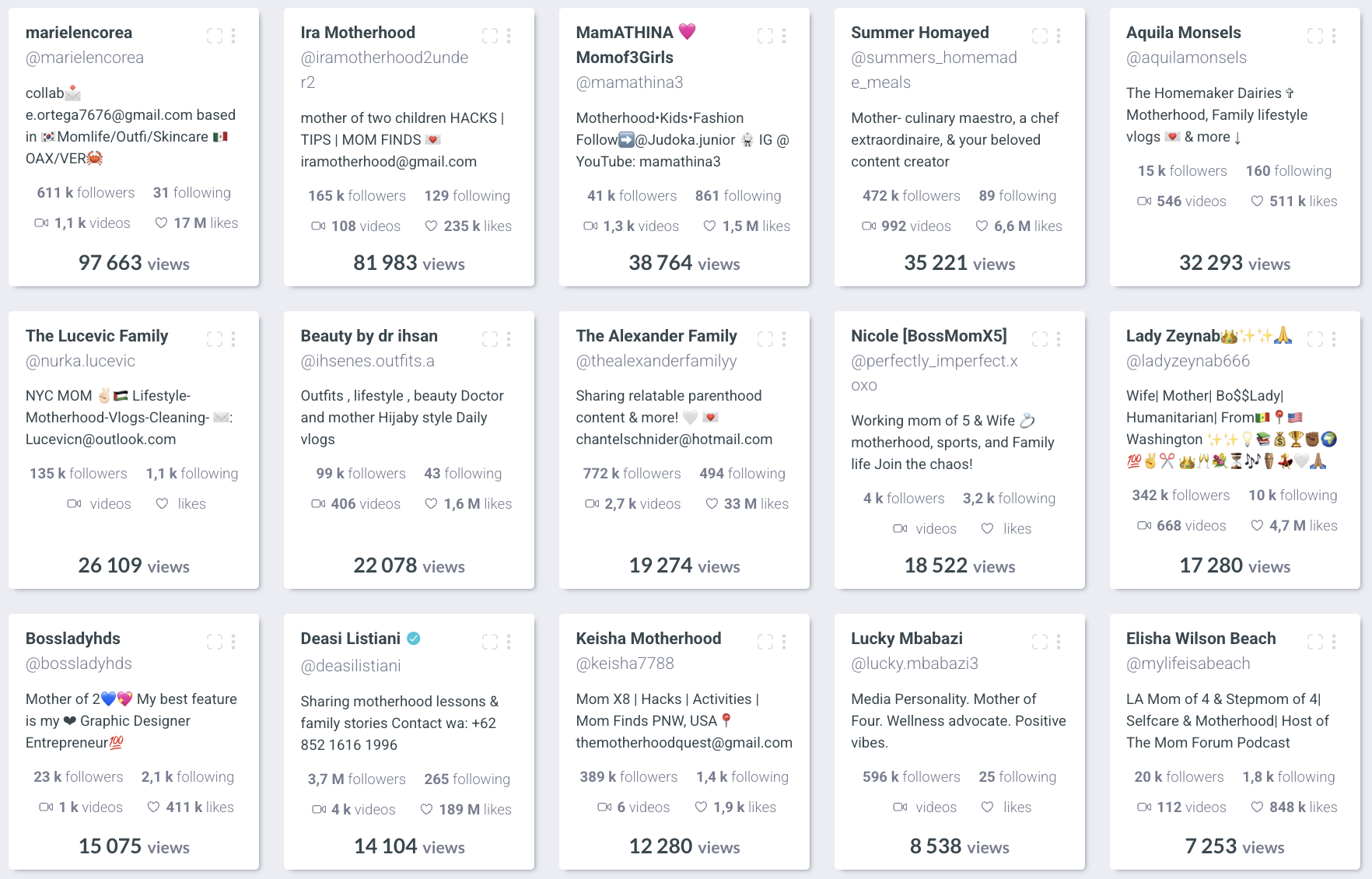The height and width of the screenshot is (879, 1372).
Task: Click the 97 663 views count
Action: tap(134, 263)
